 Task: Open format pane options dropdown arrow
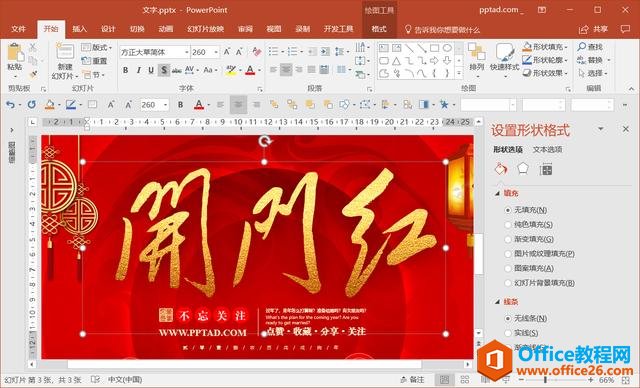click(600, 129)
